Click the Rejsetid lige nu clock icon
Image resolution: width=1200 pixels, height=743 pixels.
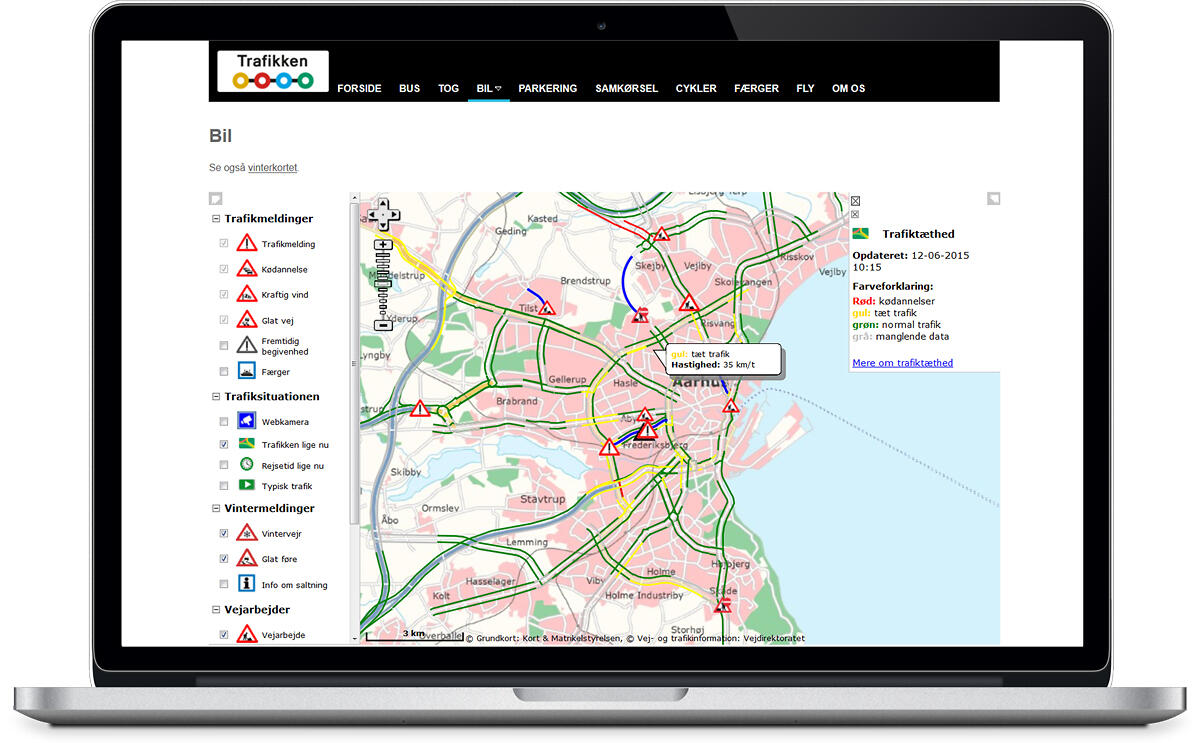(247, 465)
